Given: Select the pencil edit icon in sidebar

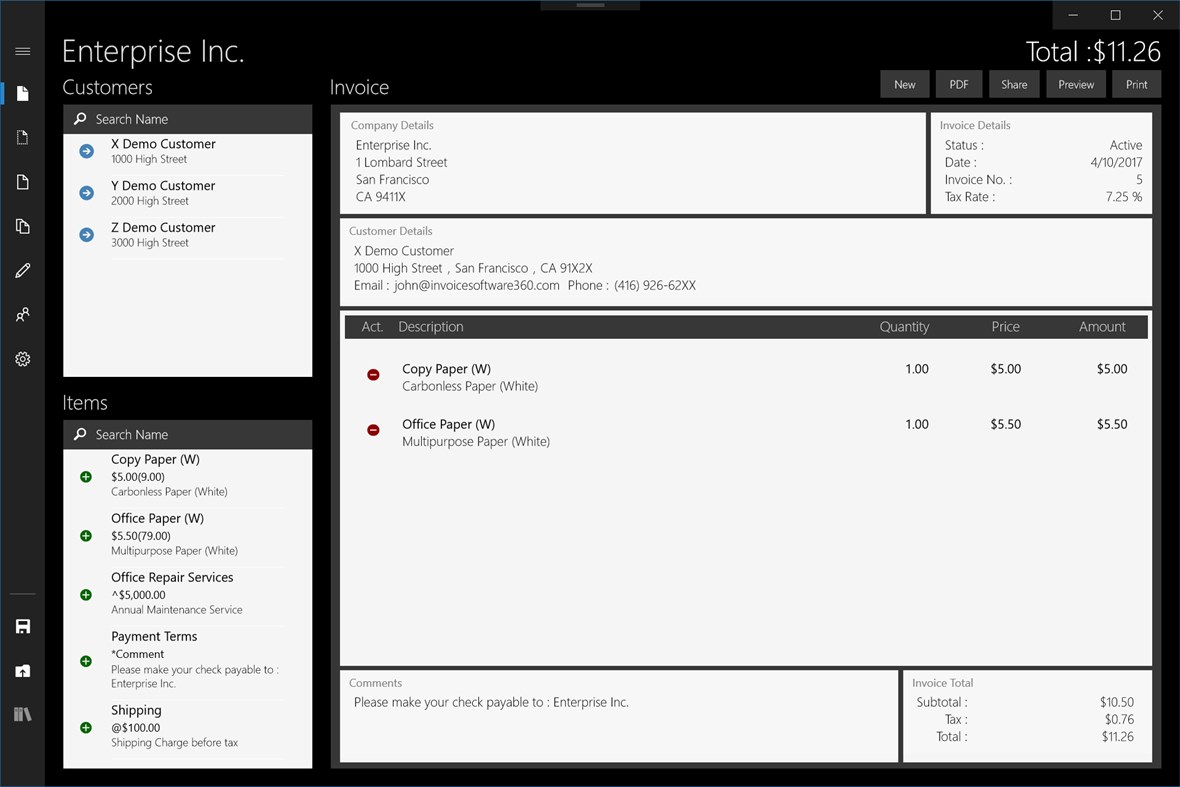Looking at the screenshot, I should (22, 270).
